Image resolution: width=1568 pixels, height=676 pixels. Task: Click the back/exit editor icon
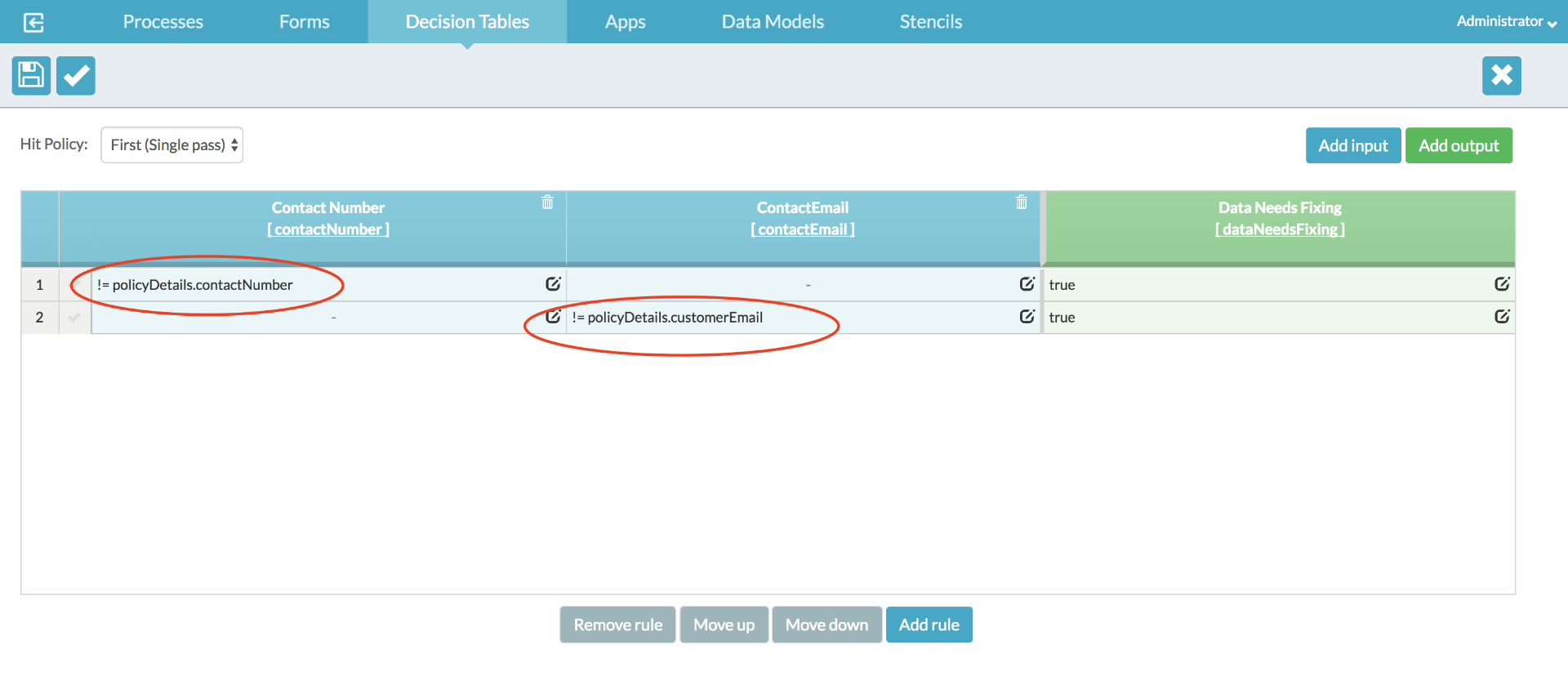[x=33, y=22]
